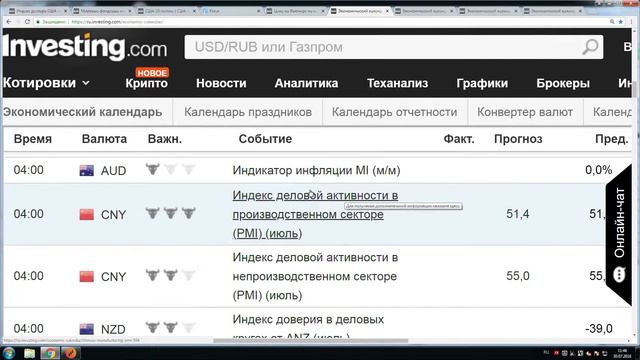Open the Windows Start button

pos(9,353)
